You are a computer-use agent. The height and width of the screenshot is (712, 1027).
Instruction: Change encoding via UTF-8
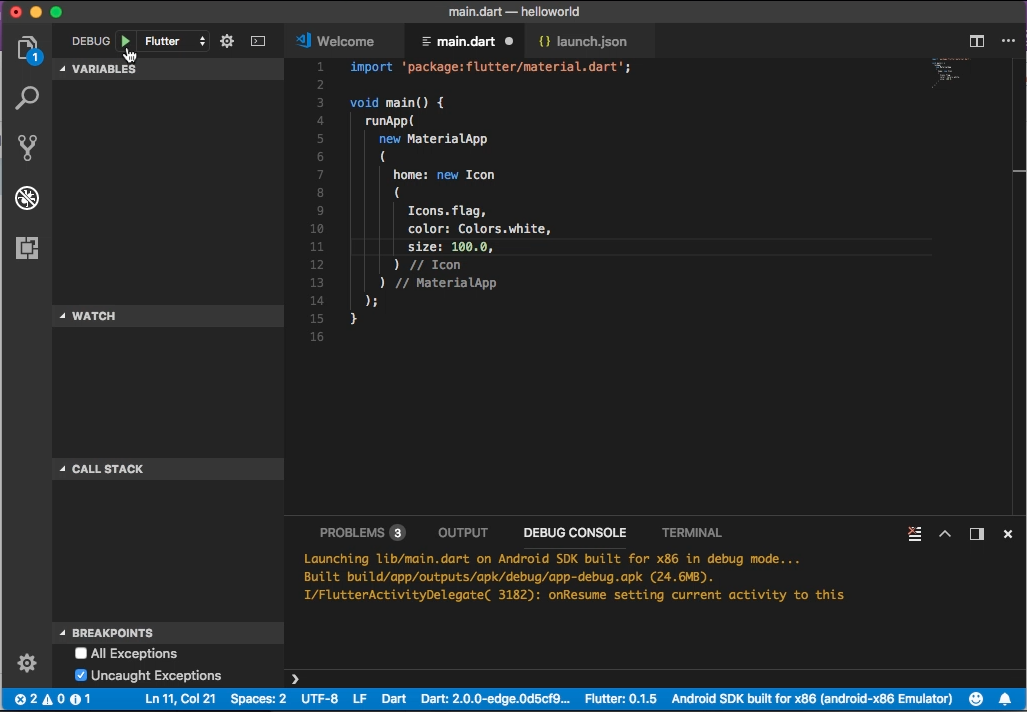click(320, 699)
